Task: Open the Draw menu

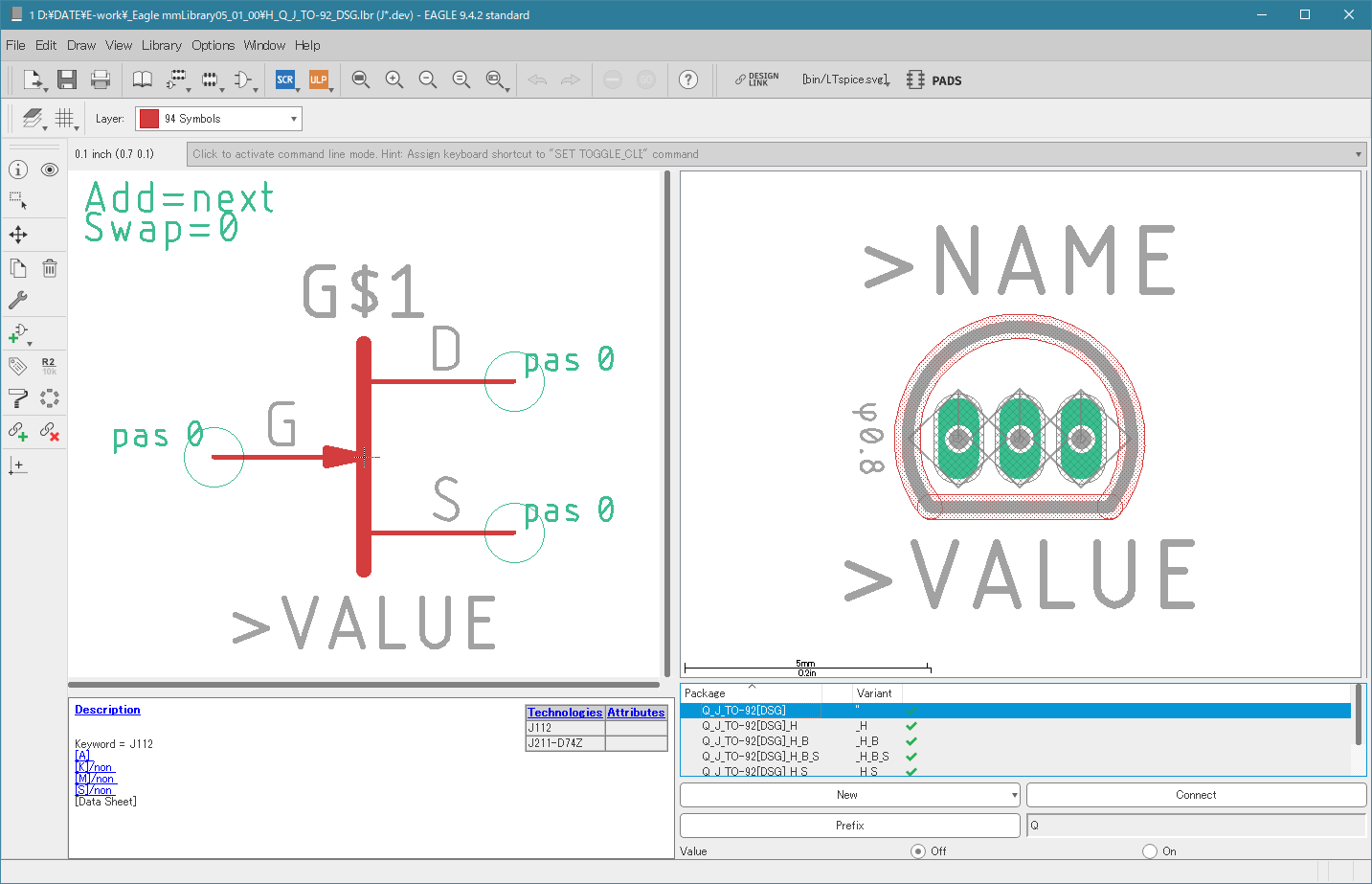Action: point(81,45)
